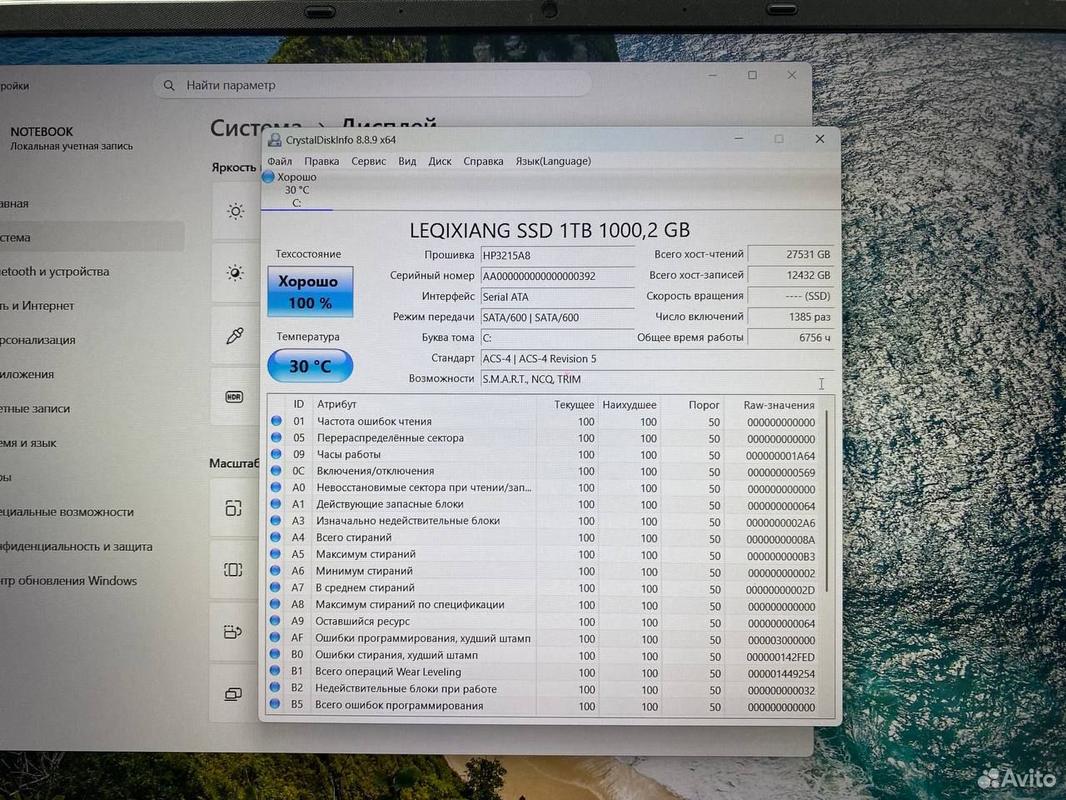Image resolution: width=1066 pixels, height=800 pixels.
Task: Click the status dot for Всего стираний
Action: 275,537
